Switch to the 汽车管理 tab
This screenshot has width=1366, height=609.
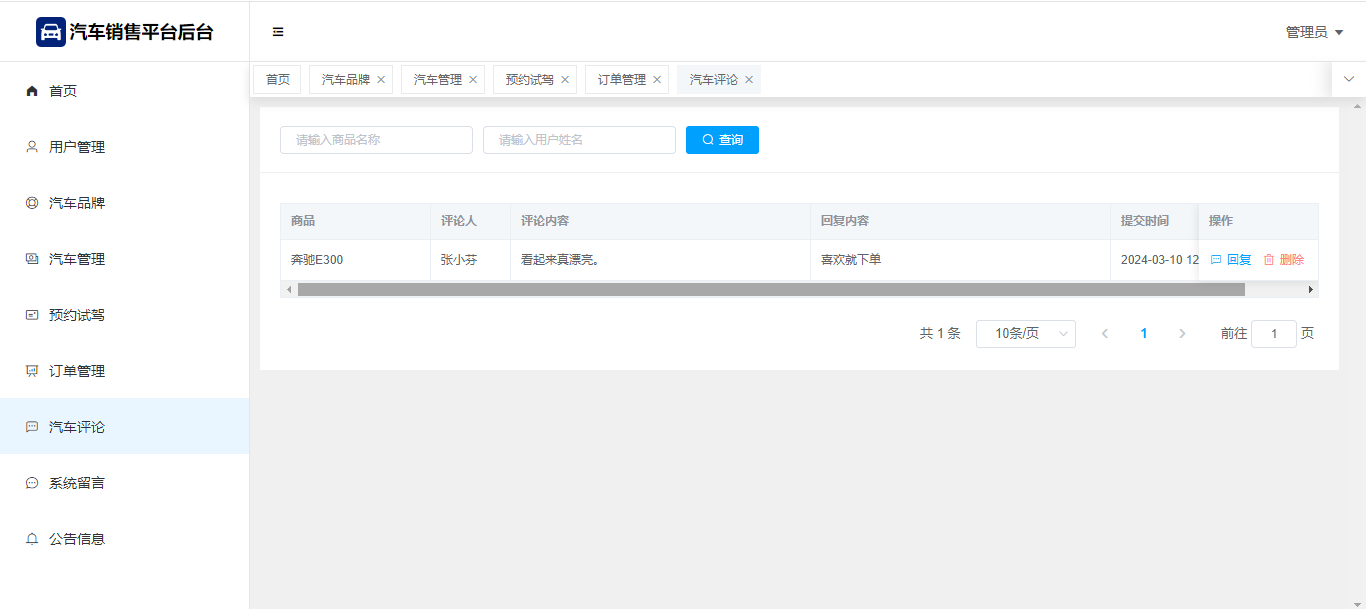coord(443,80)
